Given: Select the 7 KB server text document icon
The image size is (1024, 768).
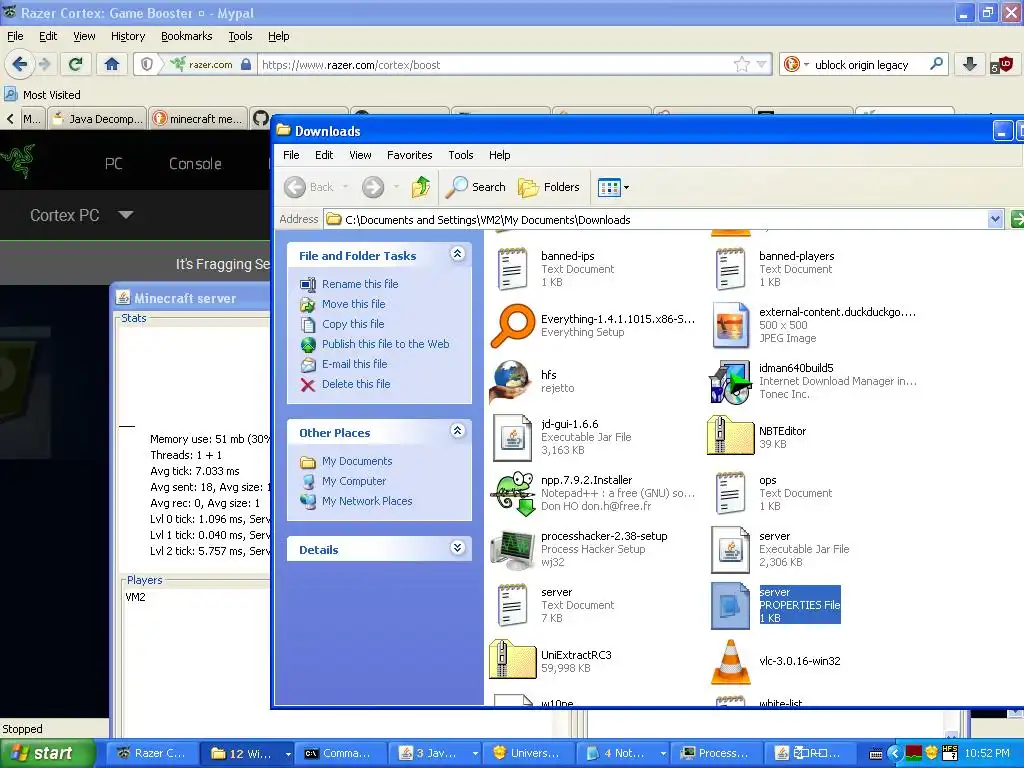Looking at the screenshot, I should pyautogui.click(x=512, y=605).
